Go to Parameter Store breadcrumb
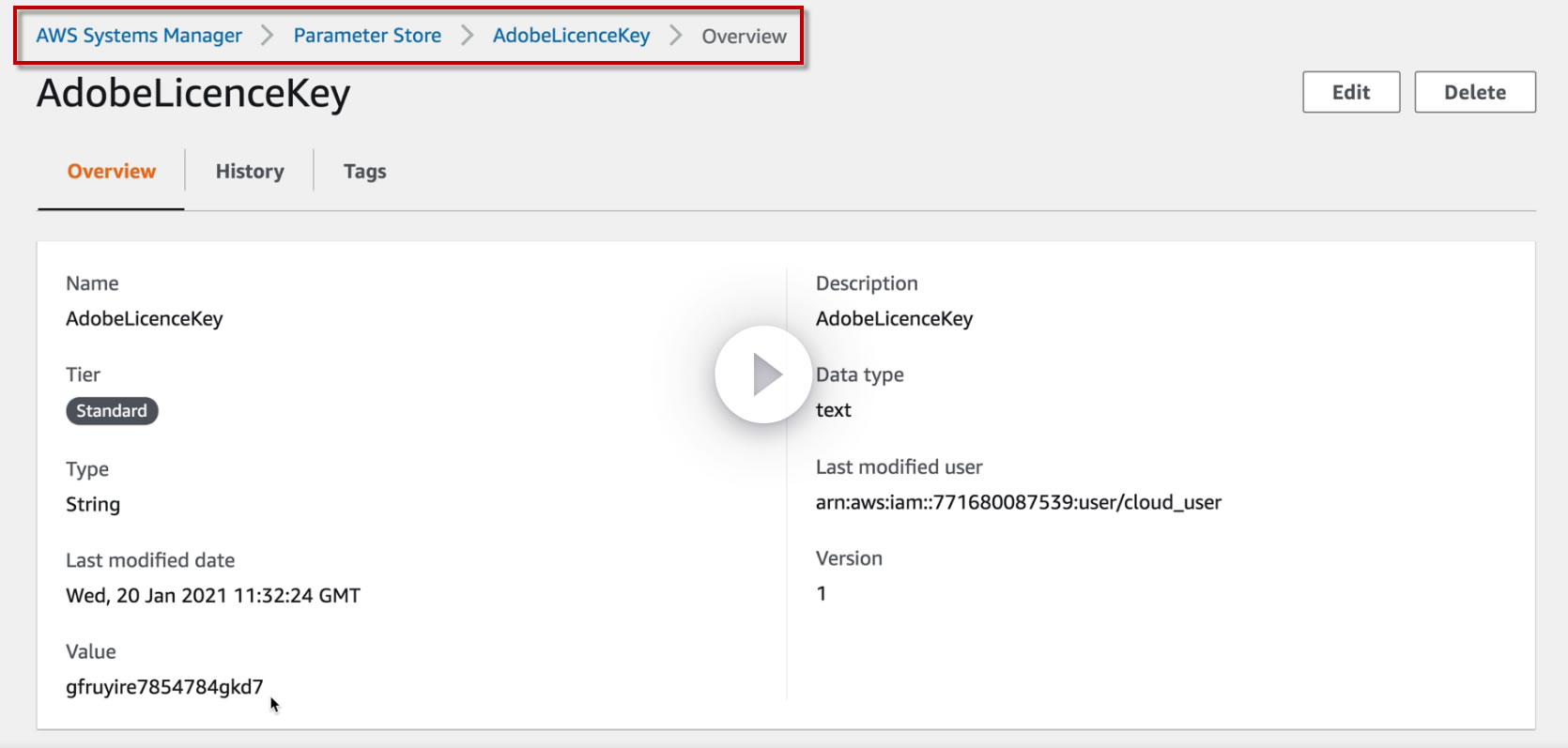This screenshot has width=1568, height=748. tap(367, 36)
